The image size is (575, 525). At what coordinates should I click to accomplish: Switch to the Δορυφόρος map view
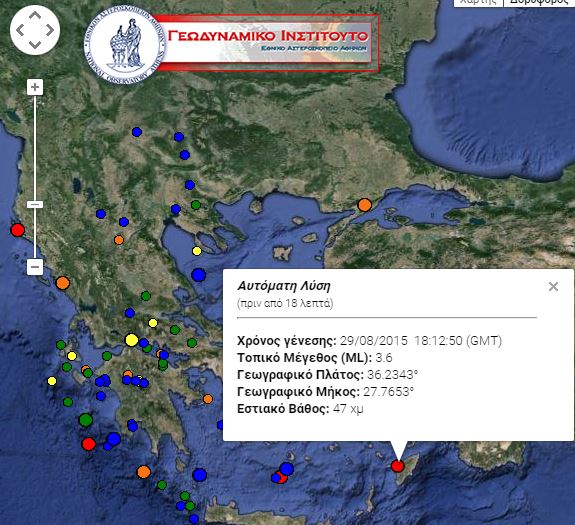click(539, 2)
